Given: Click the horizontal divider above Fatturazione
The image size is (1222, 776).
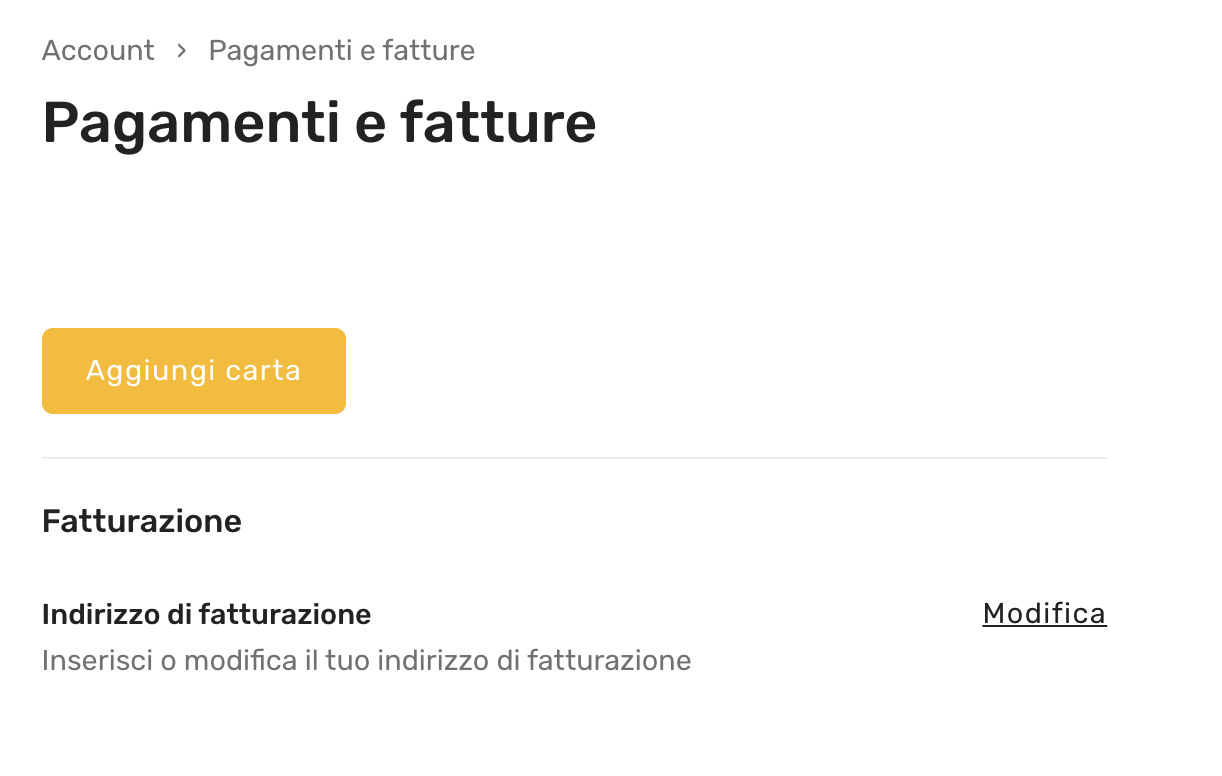Looking at the screenshot, I should [x=574, y=458].
